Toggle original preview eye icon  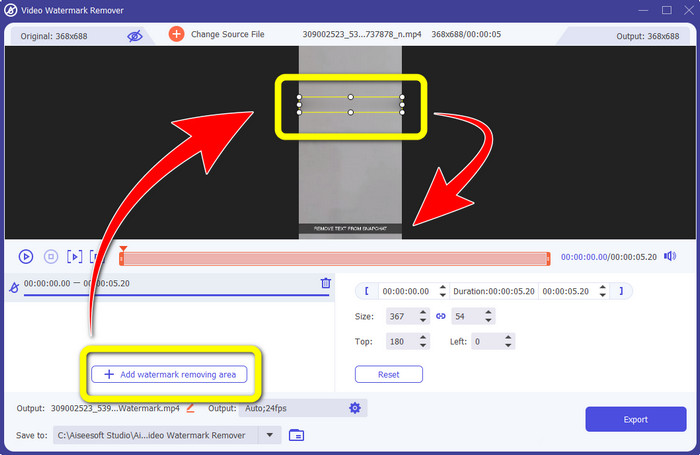click(134, 34)
